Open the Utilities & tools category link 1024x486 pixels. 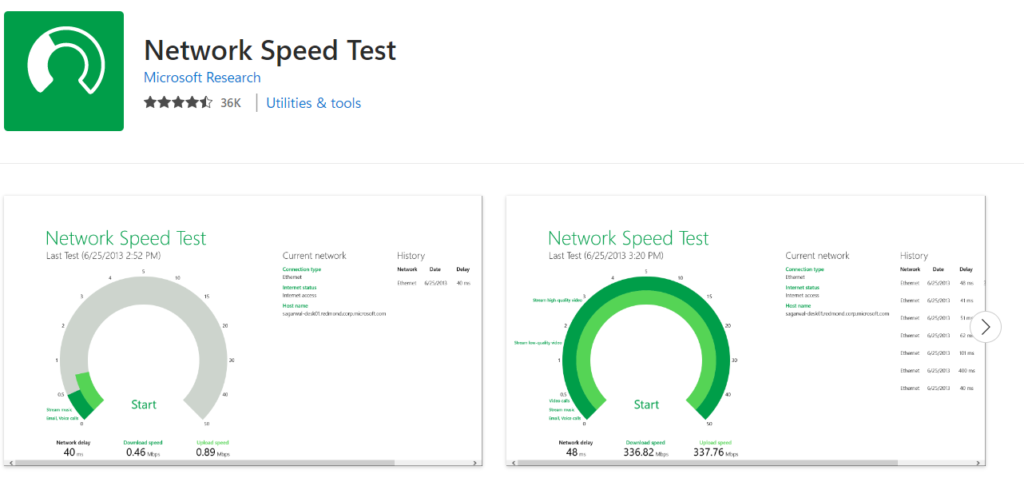click(313, 103)
